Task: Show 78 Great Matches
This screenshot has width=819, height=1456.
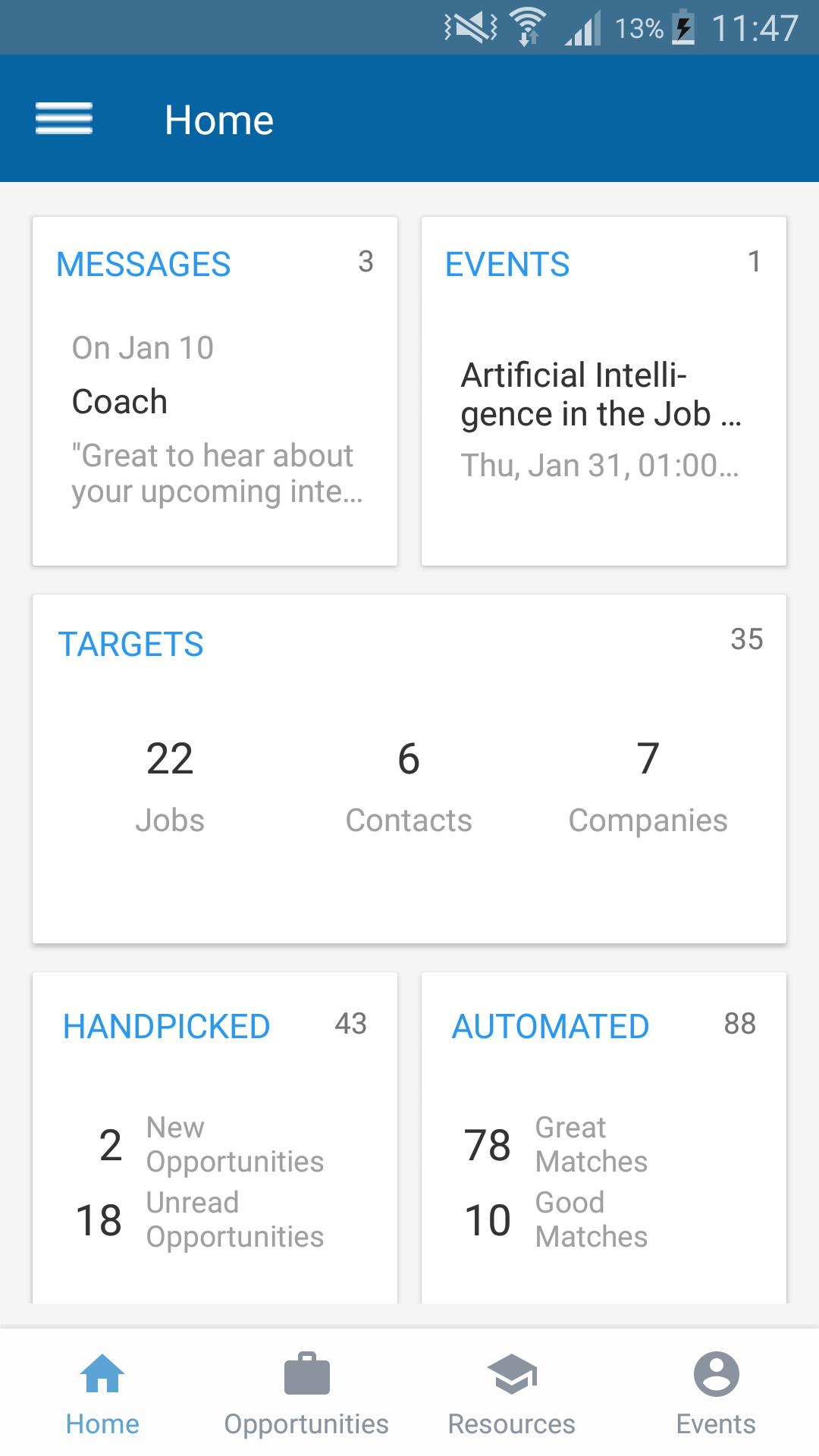Action: (556, 1144)
